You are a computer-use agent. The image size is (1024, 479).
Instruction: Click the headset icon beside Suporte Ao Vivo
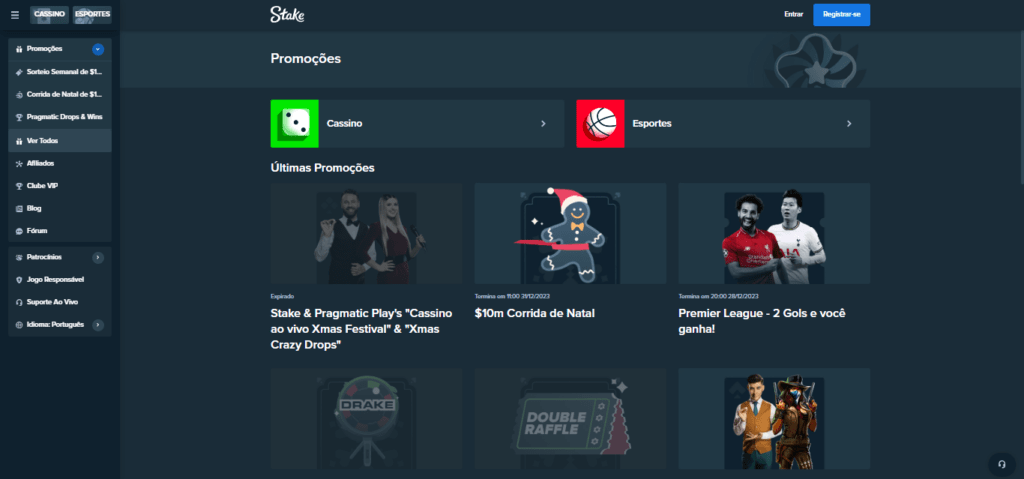click(19, 303)
